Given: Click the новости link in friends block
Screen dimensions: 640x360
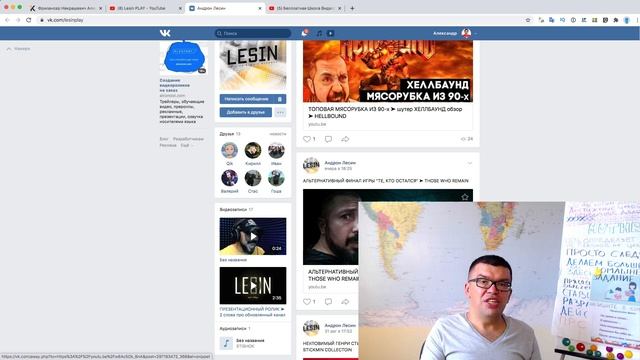Looking at the screenshot, I should coord(278,134).
